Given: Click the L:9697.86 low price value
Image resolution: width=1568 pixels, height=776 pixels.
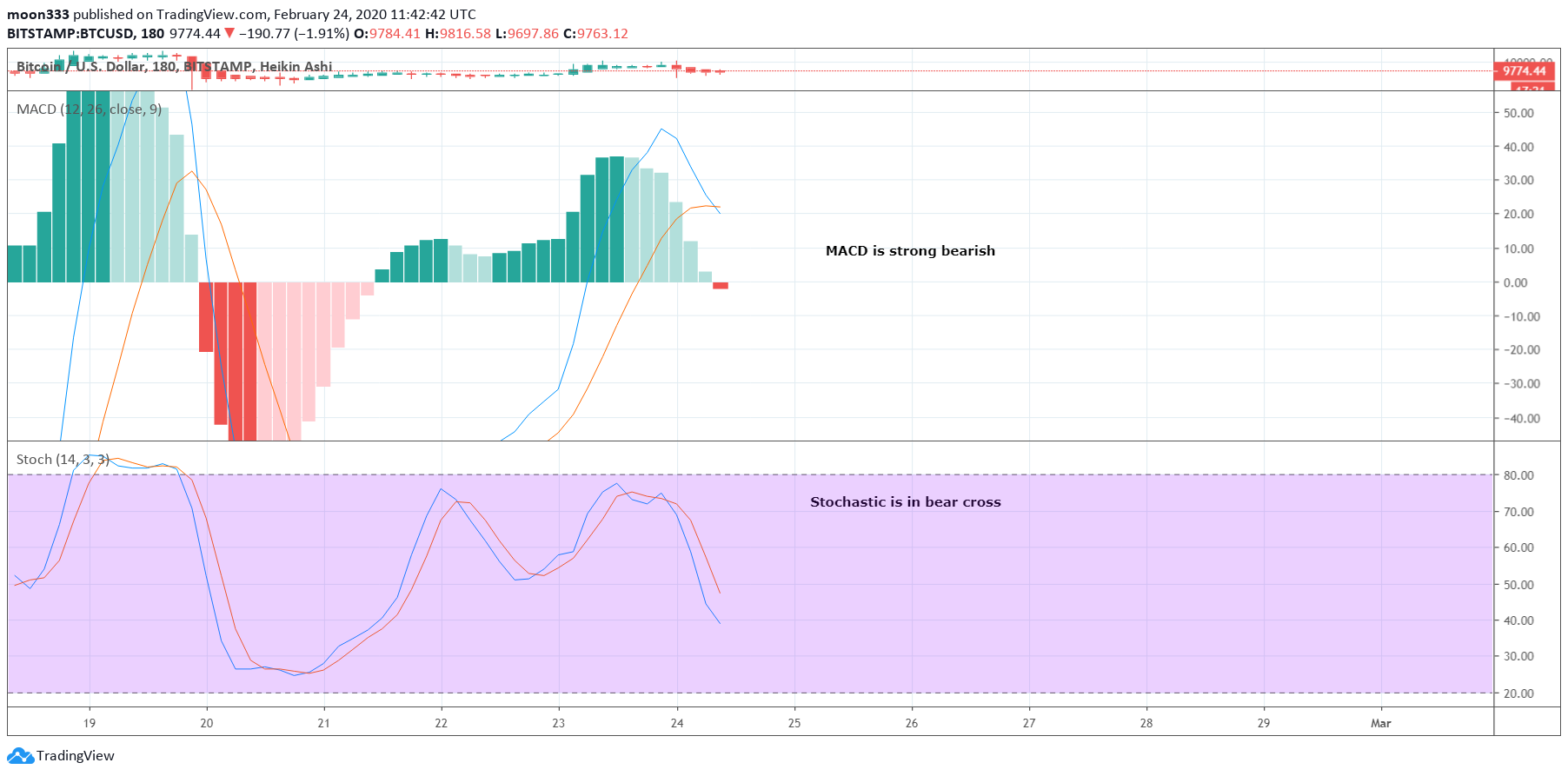Looking at the screenshot, I should [x=527, y=34].
